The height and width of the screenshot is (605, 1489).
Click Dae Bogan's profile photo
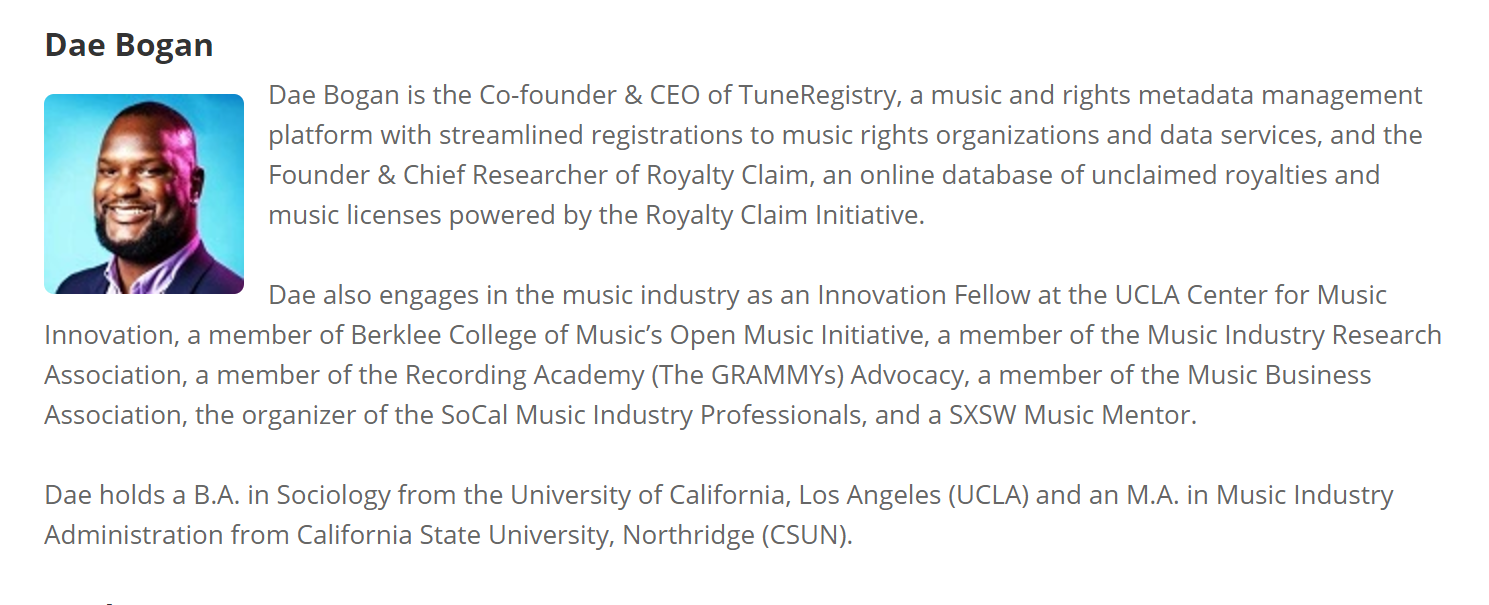click(144, 194)
